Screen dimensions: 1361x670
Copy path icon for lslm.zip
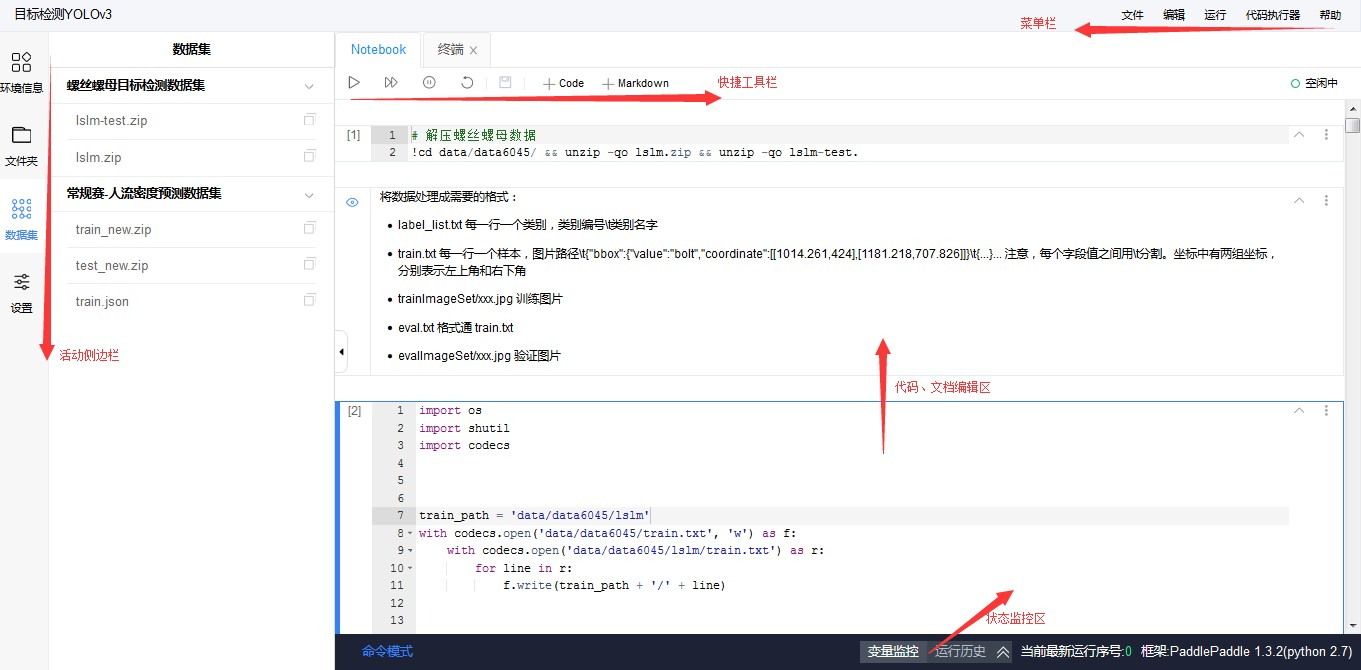click(309, 156)
